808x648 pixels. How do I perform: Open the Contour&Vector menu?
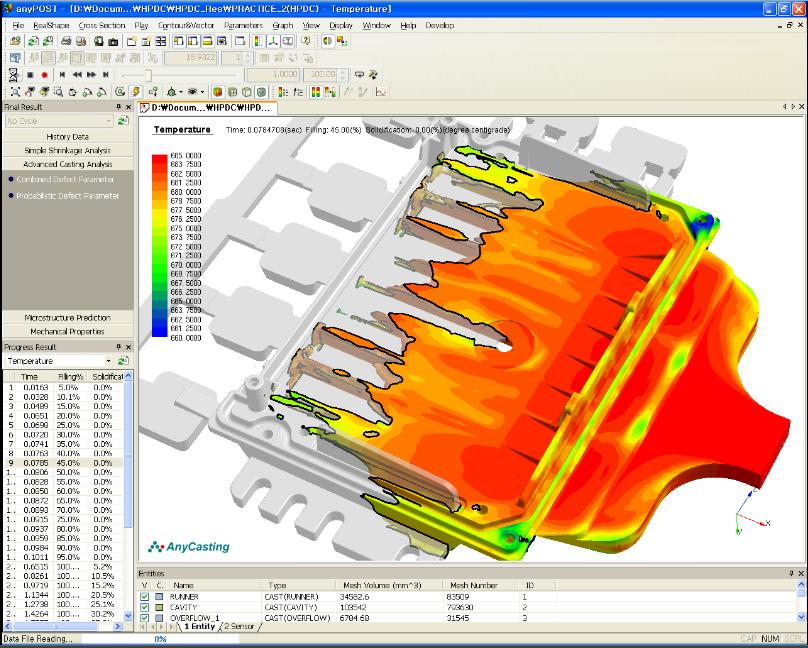(186, 25)
